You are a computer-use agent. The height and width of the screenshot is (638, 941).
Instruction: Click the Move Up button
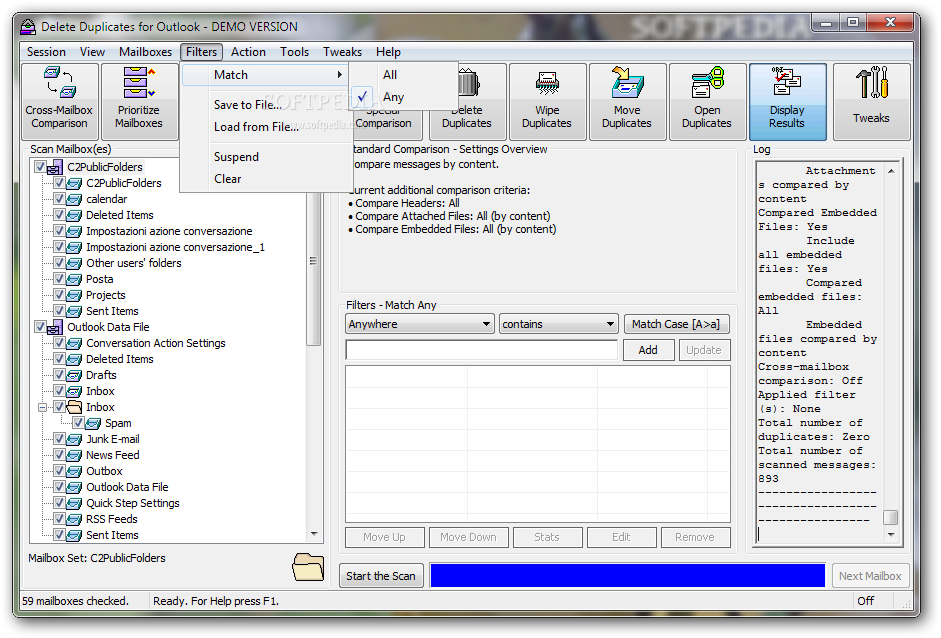tap(385, 537)
